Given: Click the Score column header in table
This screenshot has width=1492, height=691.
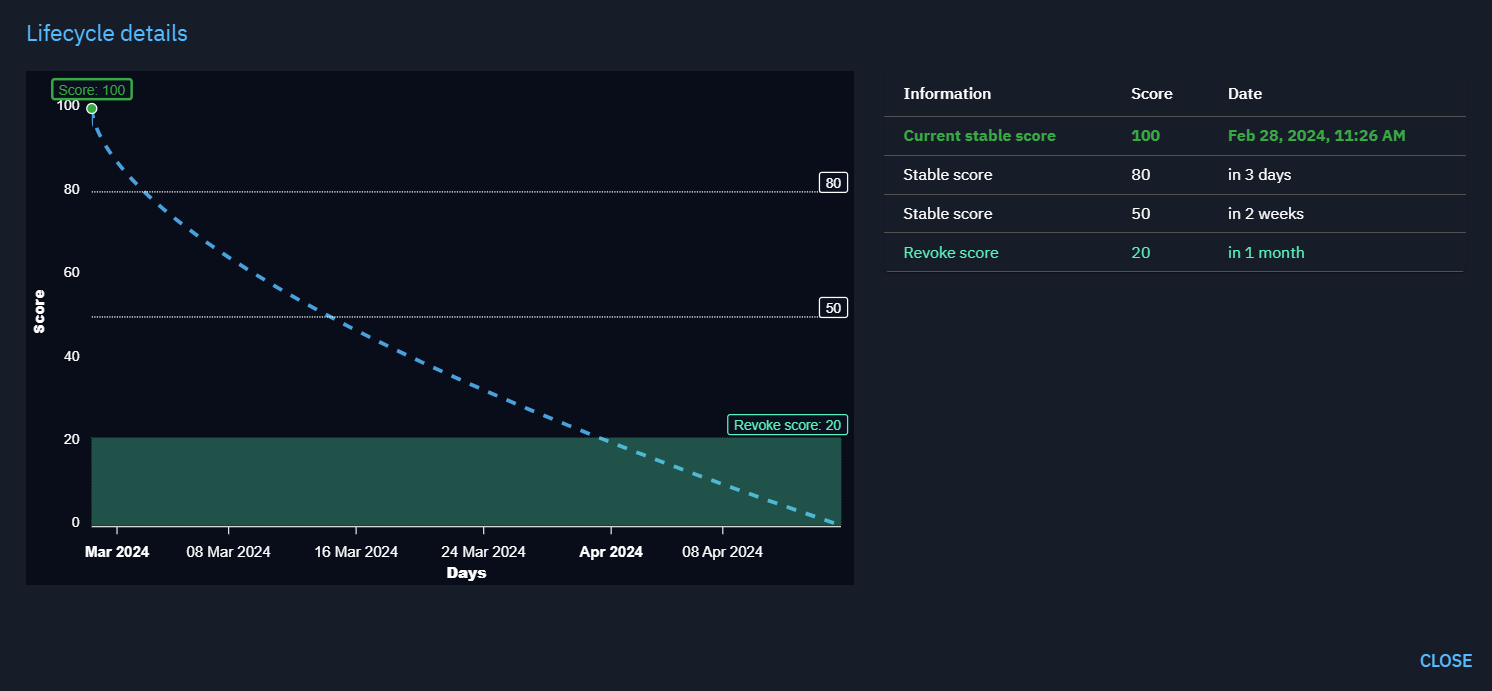Looking at the screenshot, I should point(1151,94).
